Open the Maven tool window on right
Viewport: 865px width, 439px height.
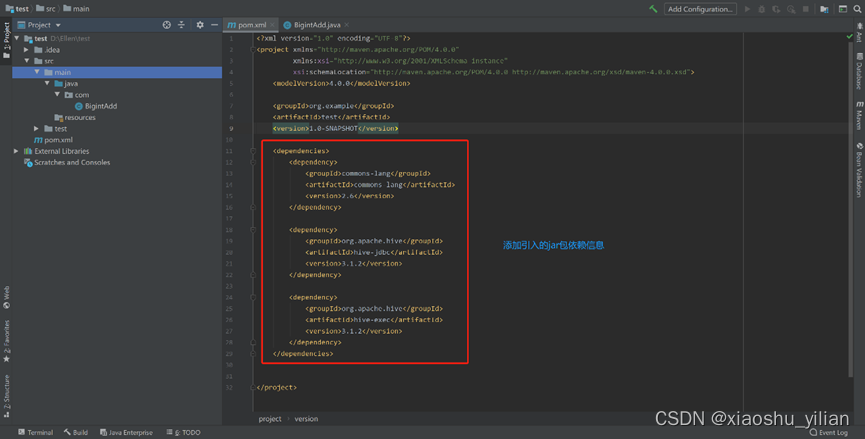click(859, 115)
